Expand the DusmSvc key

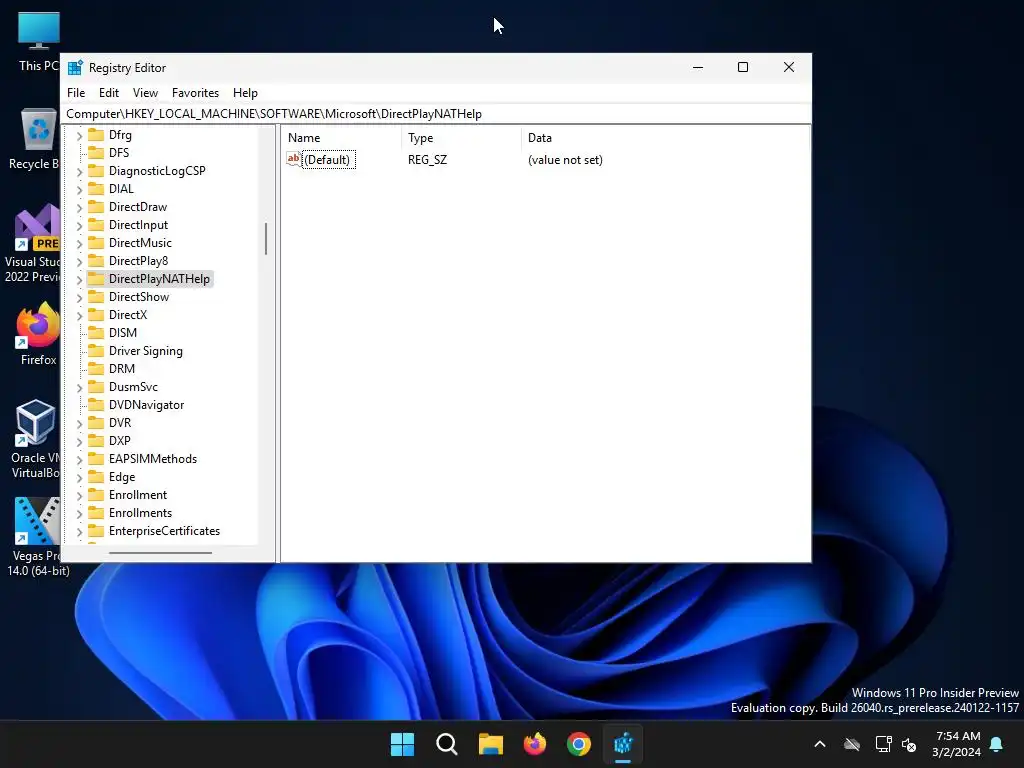(79, 388)
